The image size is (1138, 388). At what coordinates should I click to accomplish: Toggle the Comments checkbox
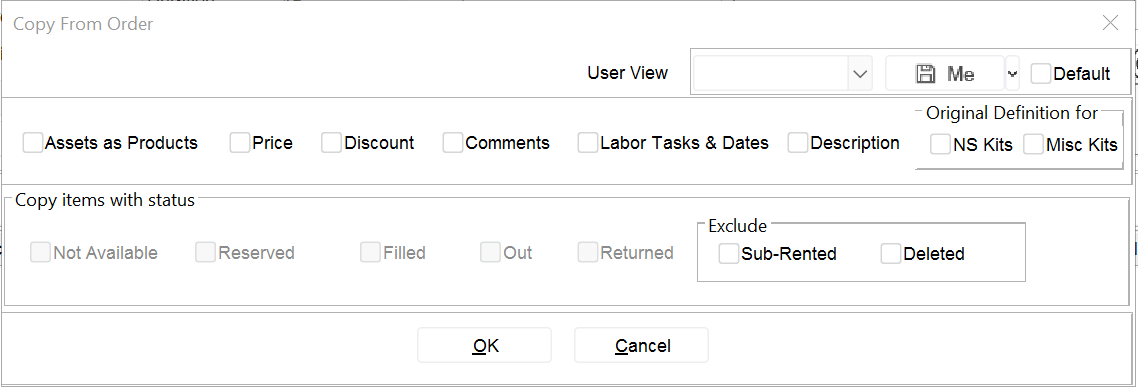point(453,143)
